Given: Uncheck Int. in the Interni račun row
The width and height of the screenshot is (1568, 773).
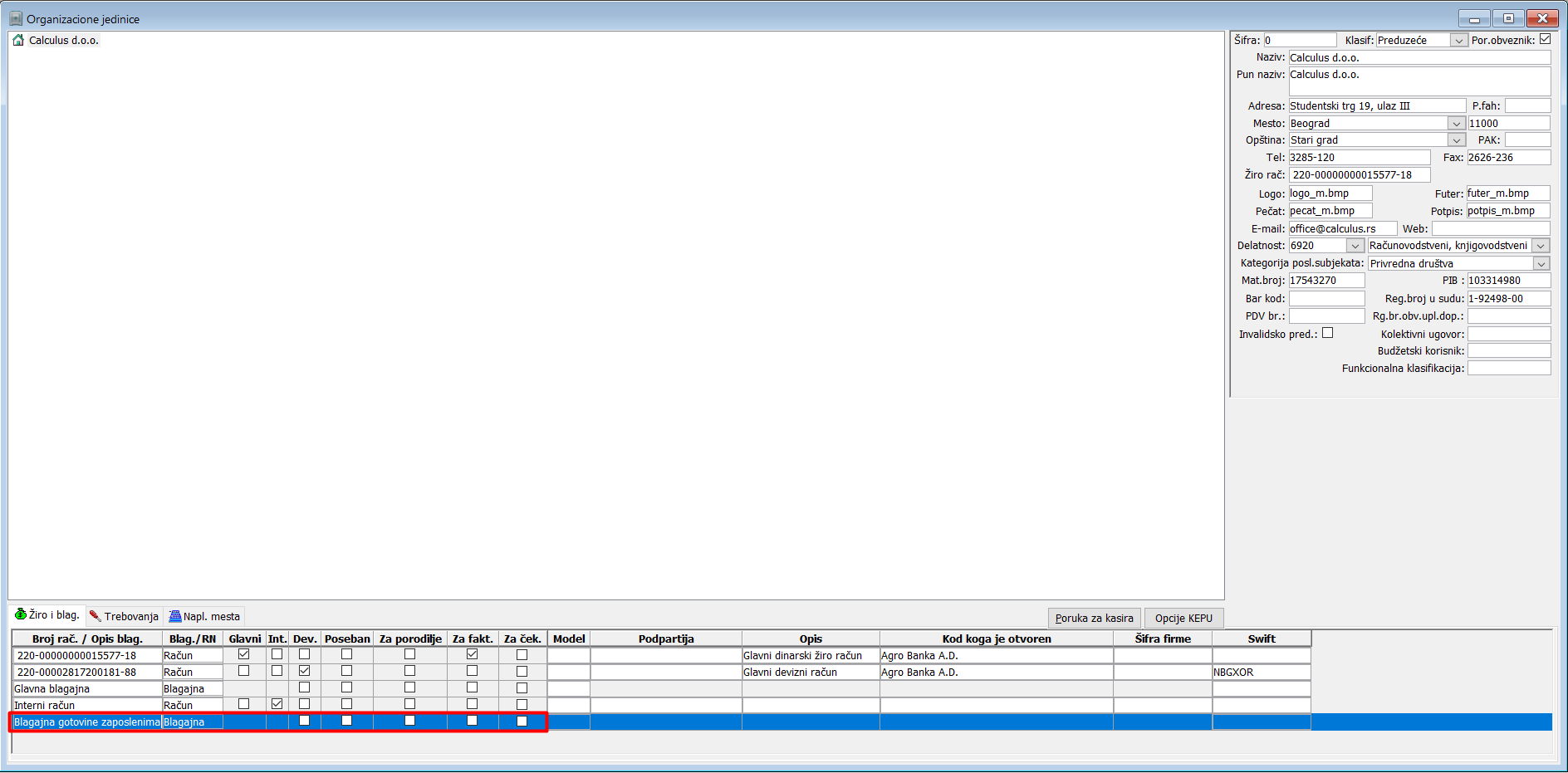Looking at the screenshot, I should coord(277,704).
